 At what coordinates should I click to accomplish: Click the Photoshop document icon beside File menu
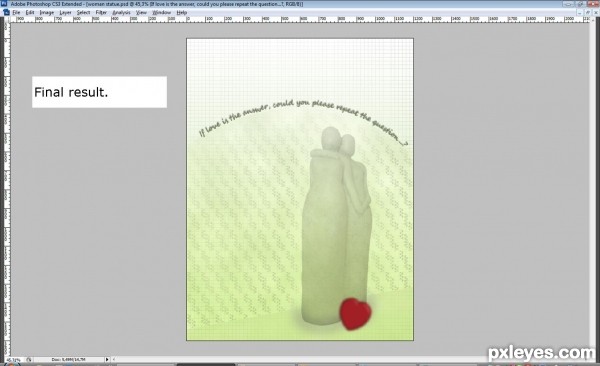click(x=6, y=12)
